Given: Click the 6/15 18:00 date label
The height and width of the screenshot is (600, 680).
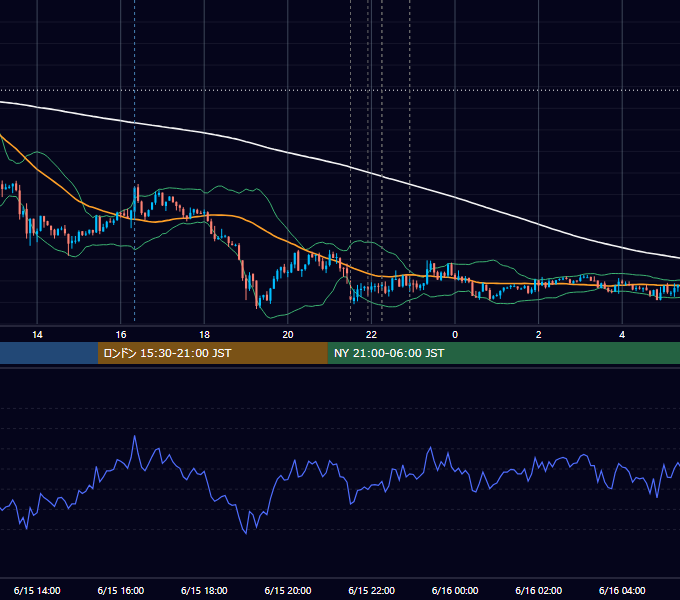Looking at the screenshot, I should click(204, 590).
